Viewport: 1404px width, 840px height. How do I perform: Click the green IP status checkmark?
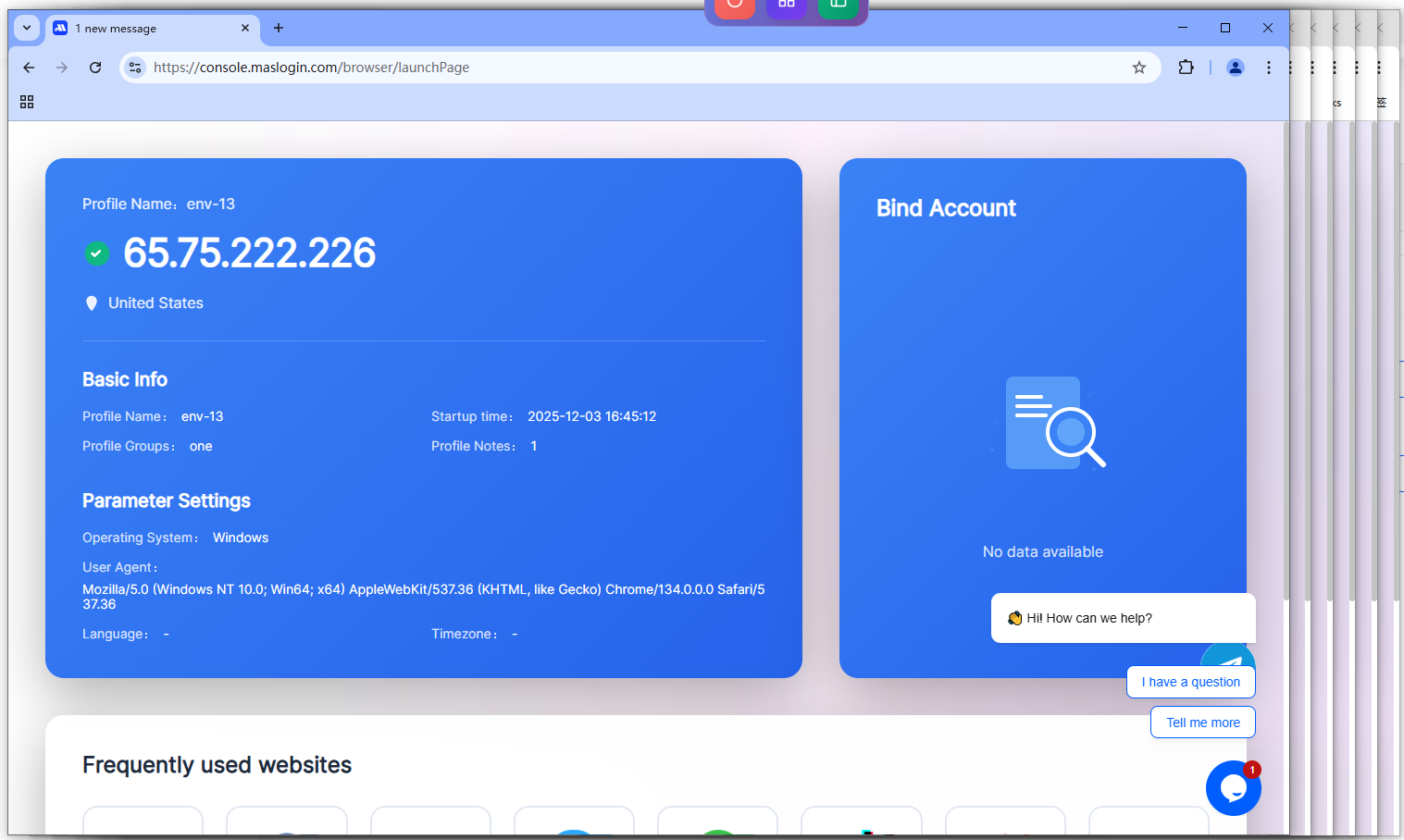(x=97, y=253)
